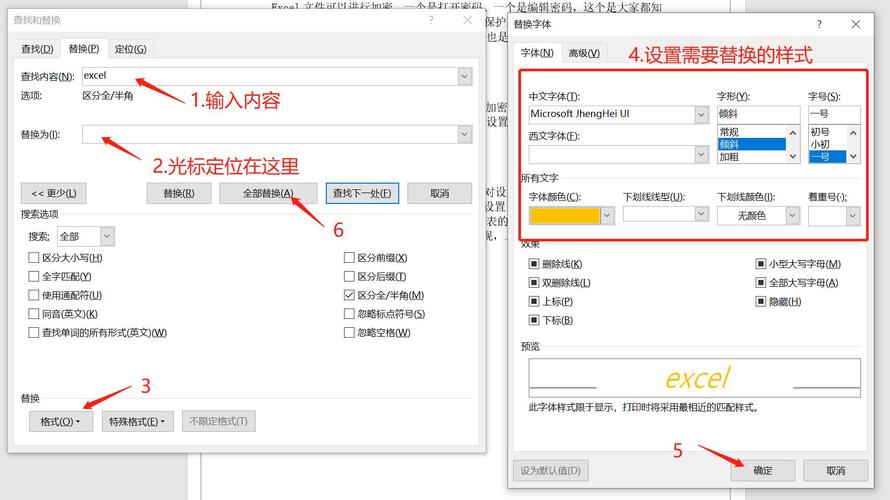Click inside the 替换为 text field
Image resolution: width=890 pixels, height=500 pixels.
coord(270,135)
